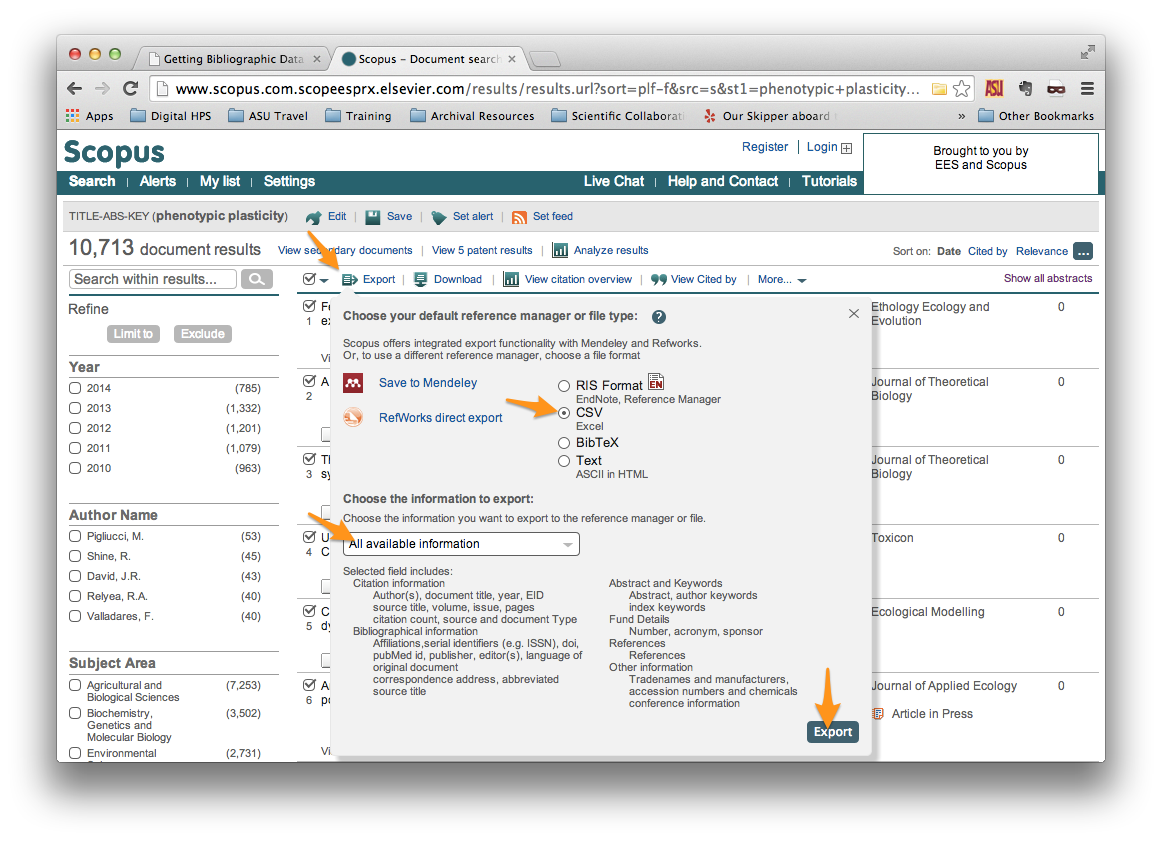The height and width of the screenshot is (841, 1162).
Task: Reload the Scopus page
Action: click(130, 89)
